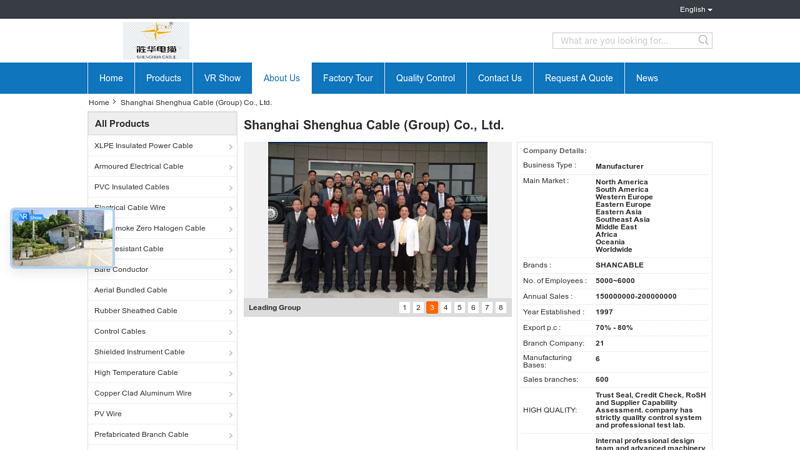Expand Bare Conductor chevron
The image size is (800, 450).
[231, 270]
